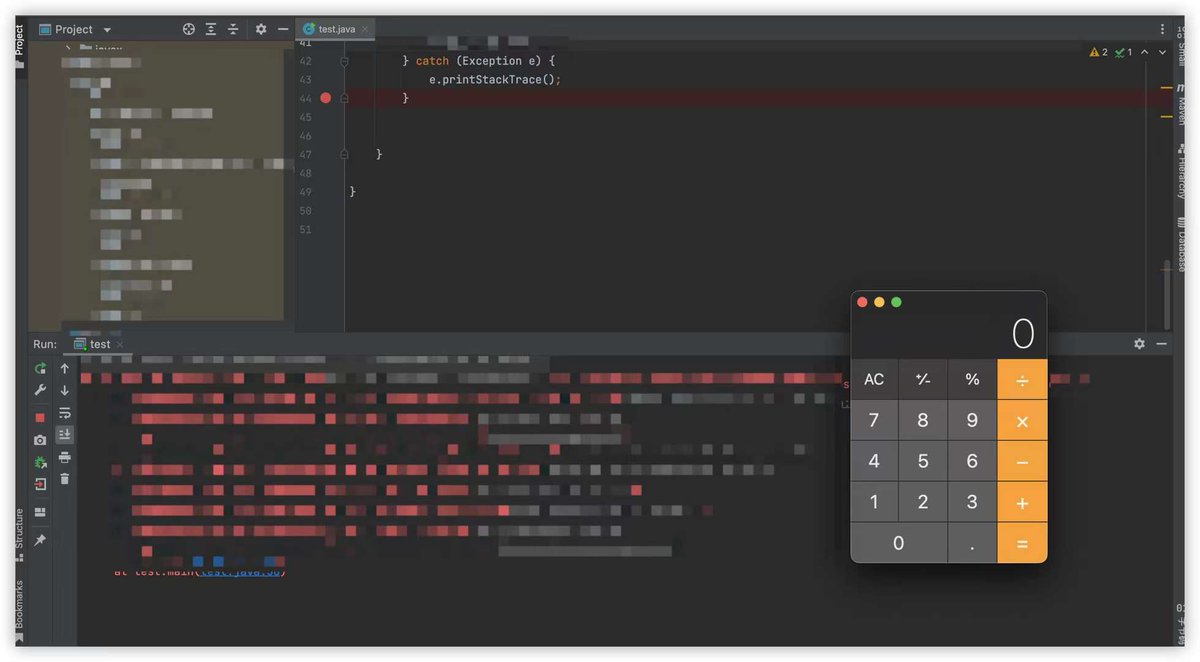1200x662 pixels.
Task: Stop the process with red square
Action: point(40,417)
